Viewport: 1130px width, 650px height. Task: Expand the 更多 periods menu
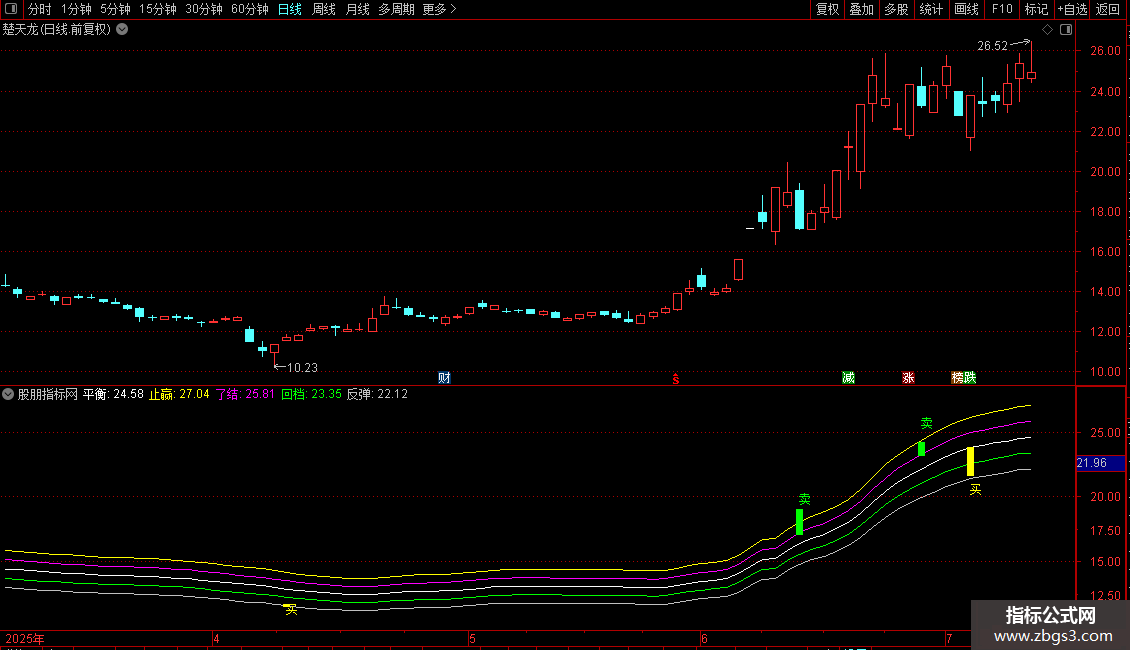tap(439, 9)
